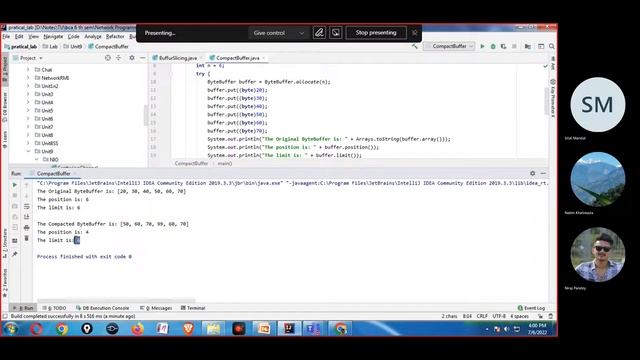Open the Give control dropdown
The image size is (640, 360).
pos(278,33)
